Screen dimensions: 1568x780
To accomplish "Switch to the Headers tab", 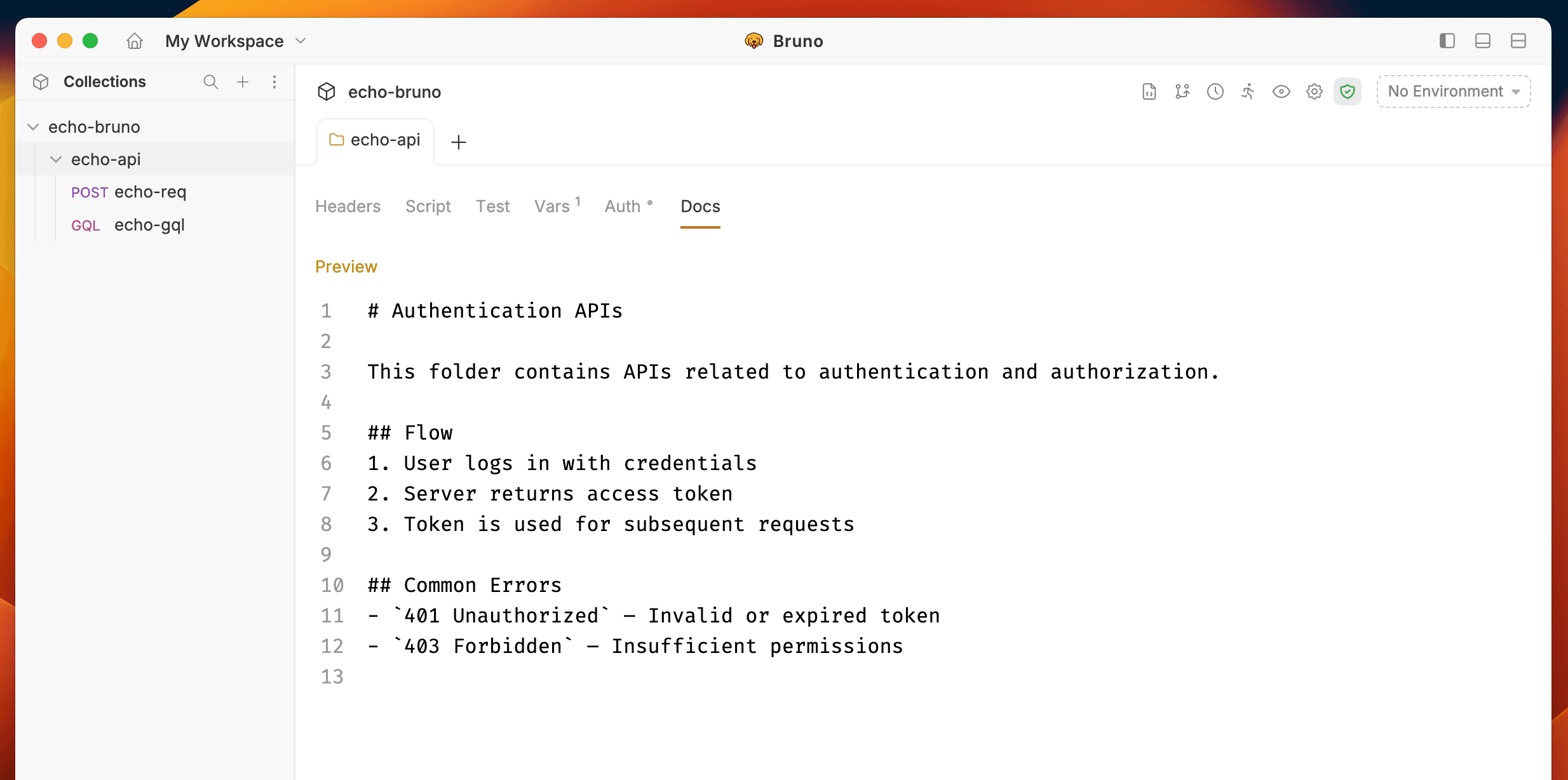I will pyautogui.click(x=348, y=206).
